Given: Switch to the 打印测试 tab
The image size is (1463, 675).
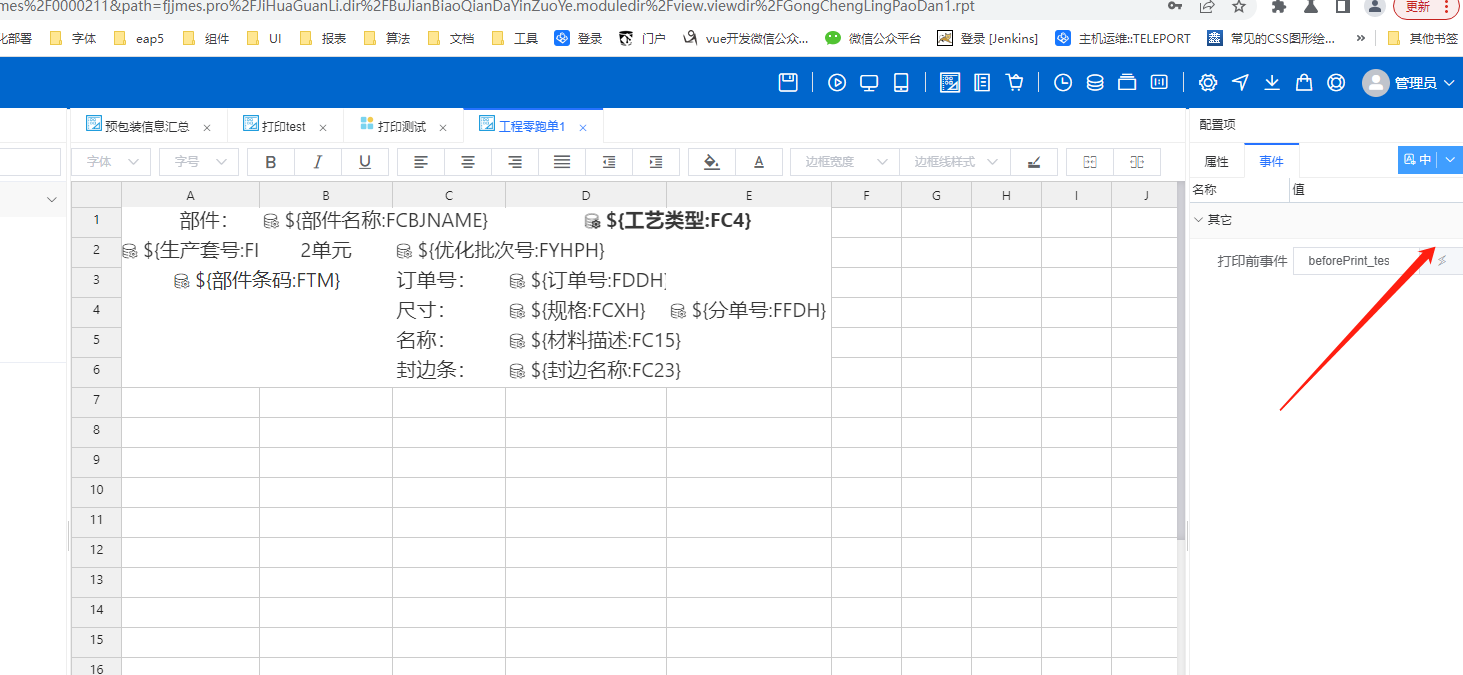Looking at the screenshot, I should (402, 127).
